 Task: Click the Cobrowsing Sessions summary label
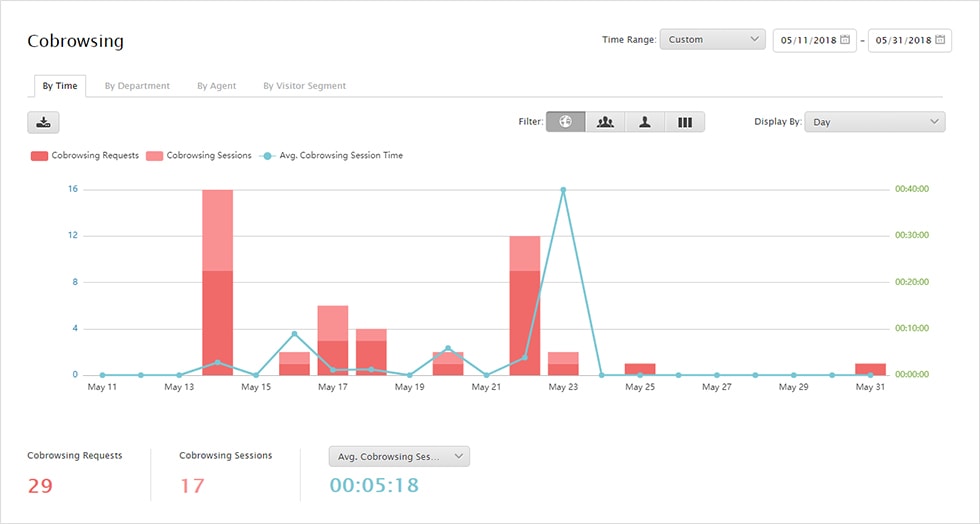click(x=226, y=456)
